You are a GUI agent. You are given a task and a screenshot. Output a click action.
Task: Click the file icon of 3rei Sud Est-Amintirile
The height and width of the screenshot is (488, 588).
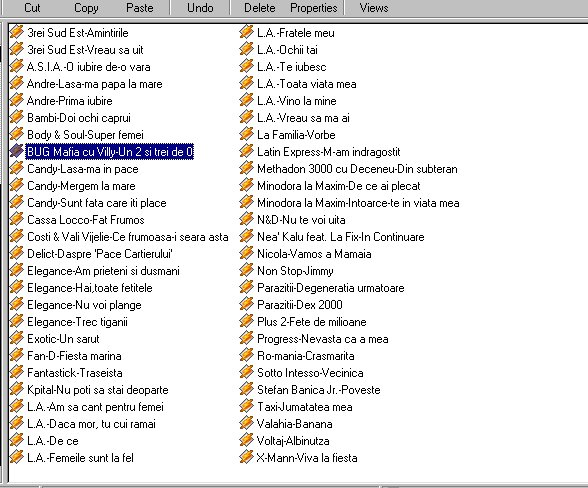pos(16,32)
